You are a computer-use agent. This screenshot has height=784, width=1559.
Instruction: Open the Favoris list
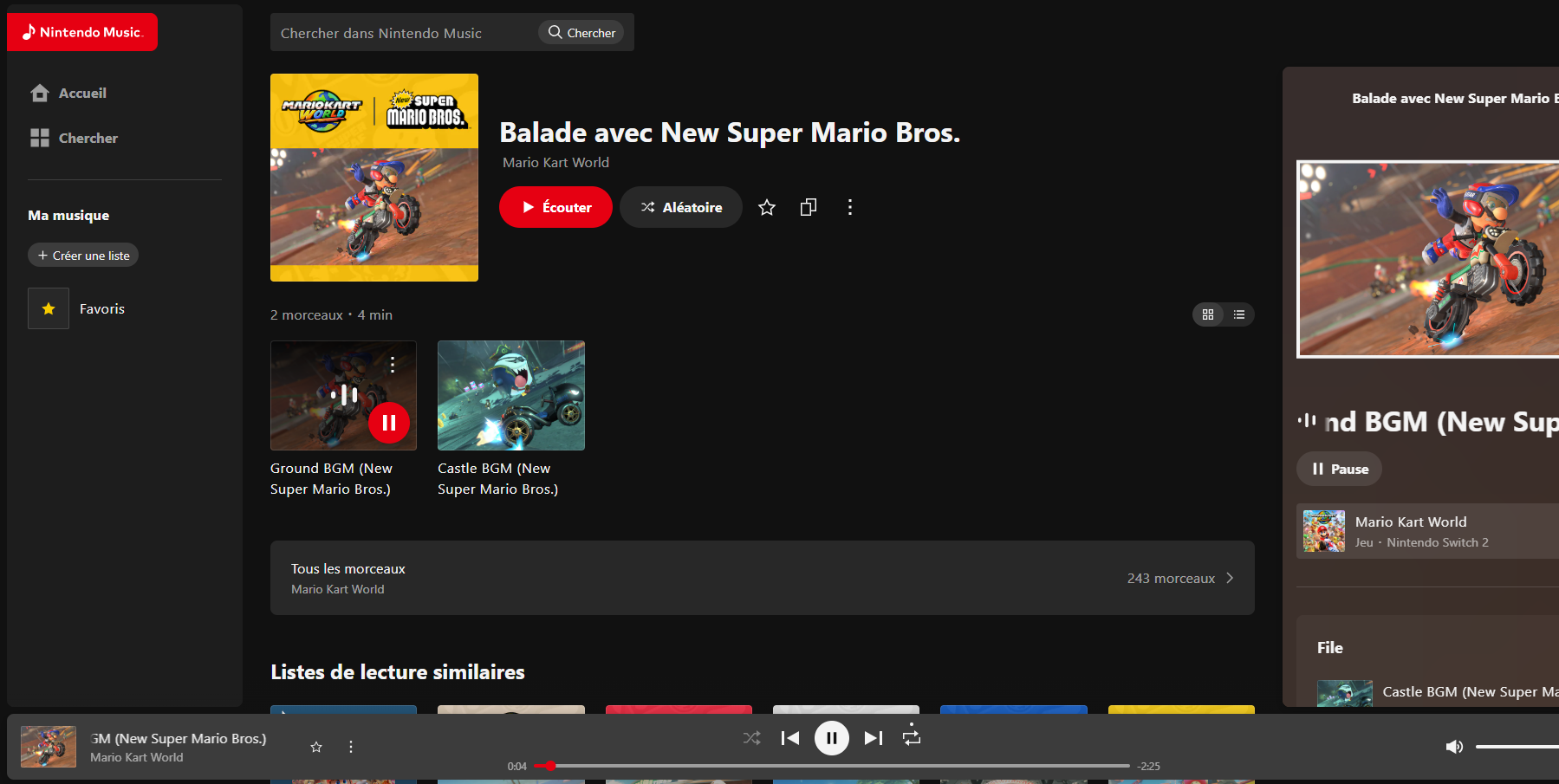102,308
